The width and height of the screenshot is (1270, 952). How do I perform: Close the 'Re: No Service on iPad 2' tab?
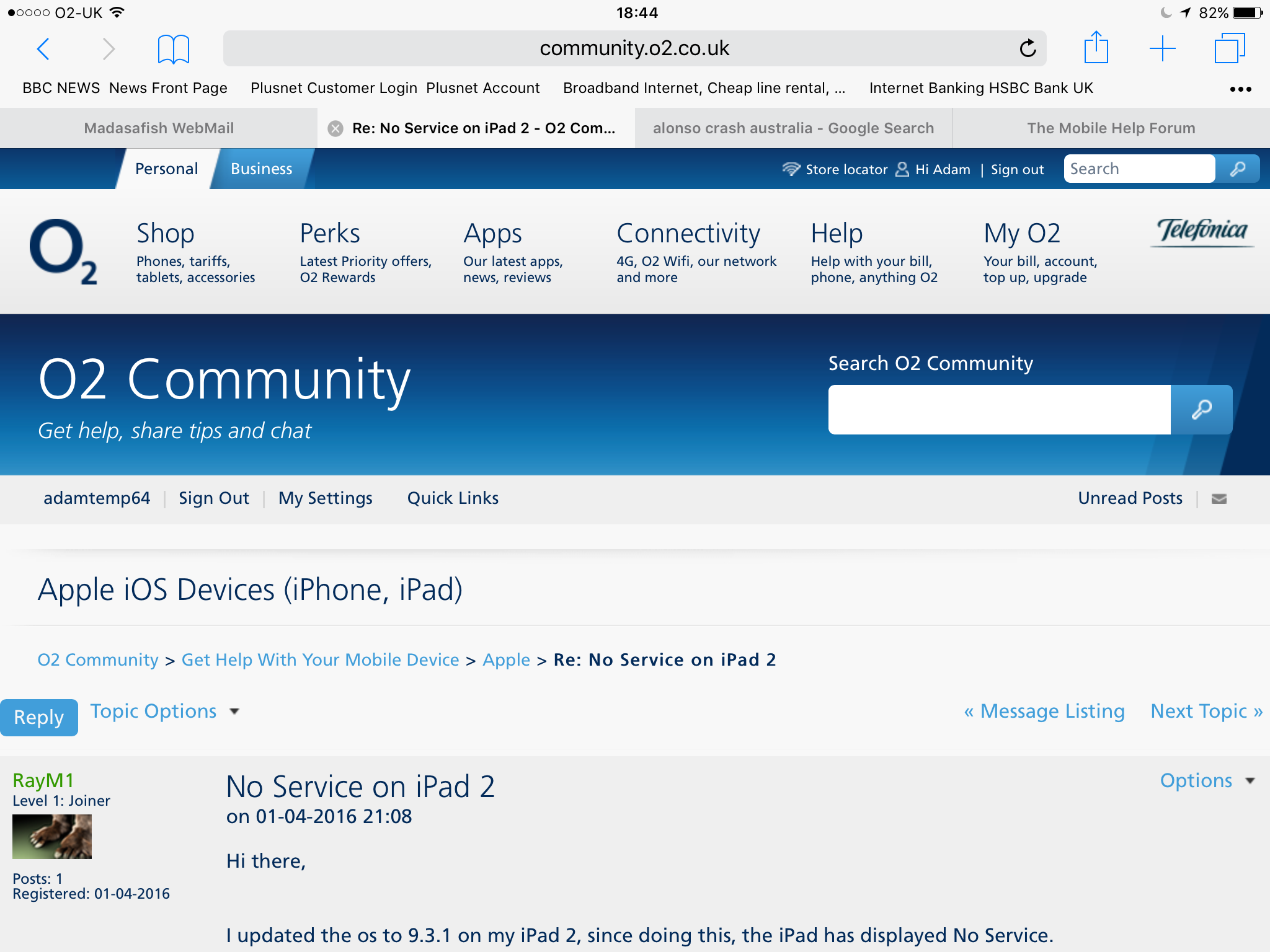[335, 128]
